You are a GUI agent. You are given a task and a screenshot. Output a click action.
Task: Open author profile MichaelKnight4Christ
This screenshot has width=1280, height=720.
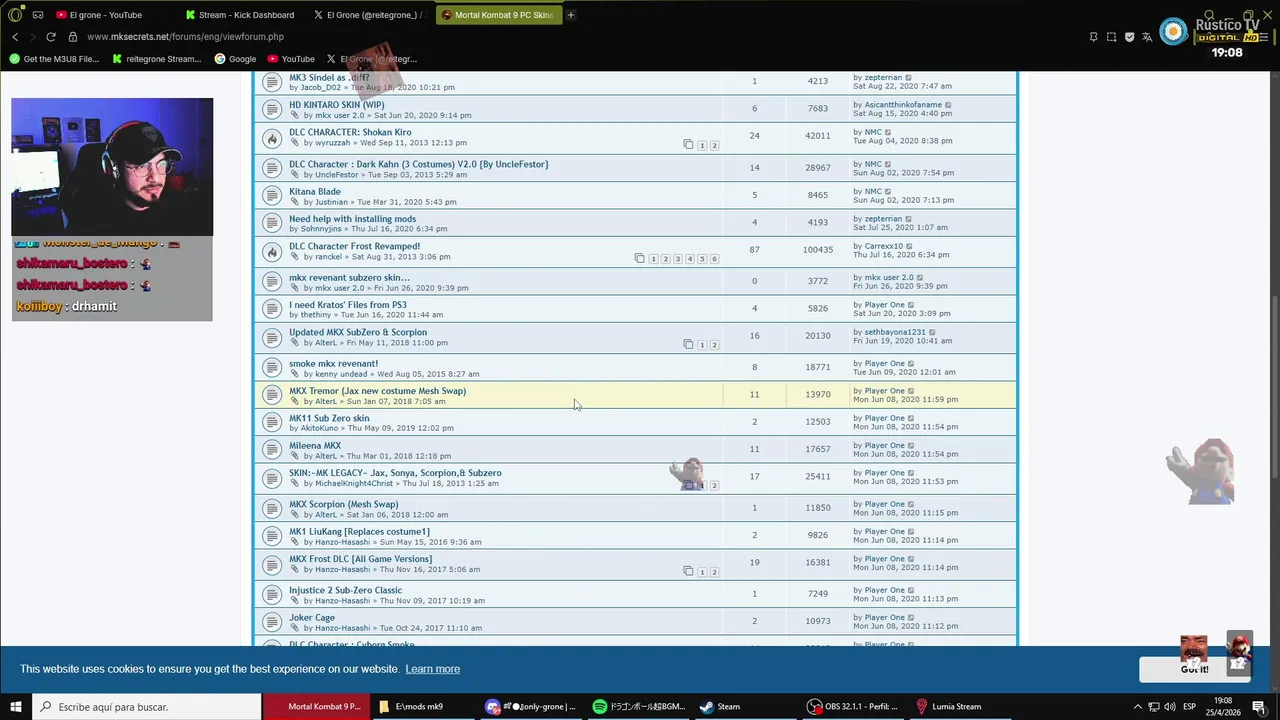tap(354, 484)
